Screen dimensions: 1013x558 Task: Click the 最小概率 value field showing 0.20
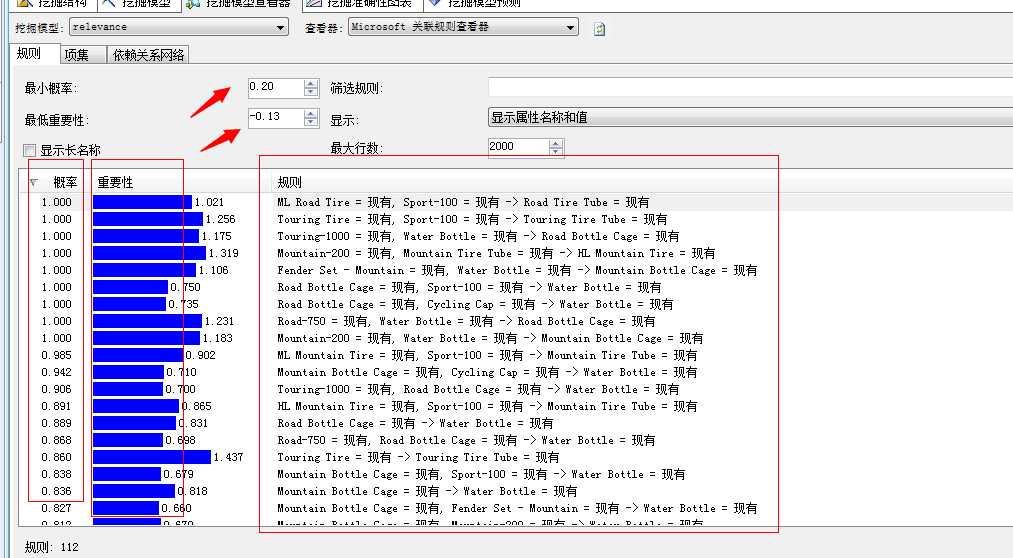pos(276,87)
